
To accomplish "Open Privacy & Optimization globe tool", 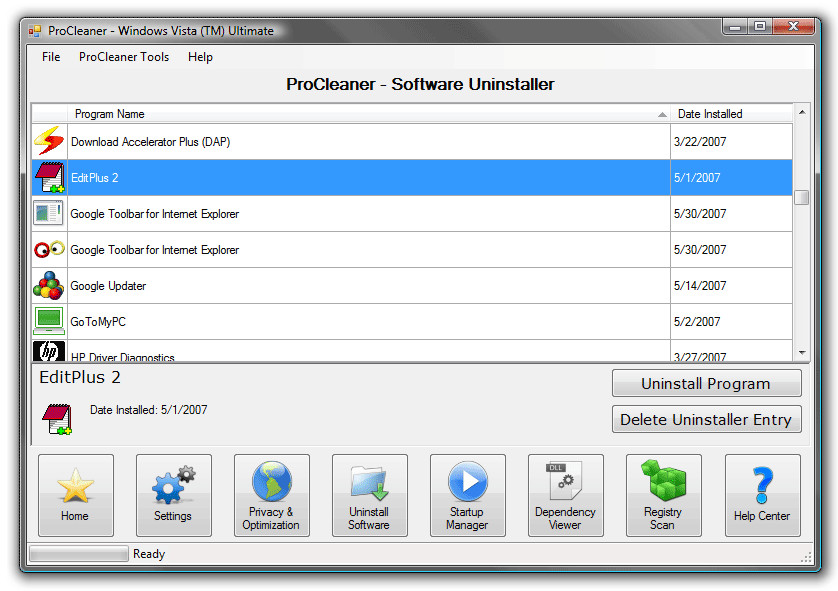I will coord(271,495).
